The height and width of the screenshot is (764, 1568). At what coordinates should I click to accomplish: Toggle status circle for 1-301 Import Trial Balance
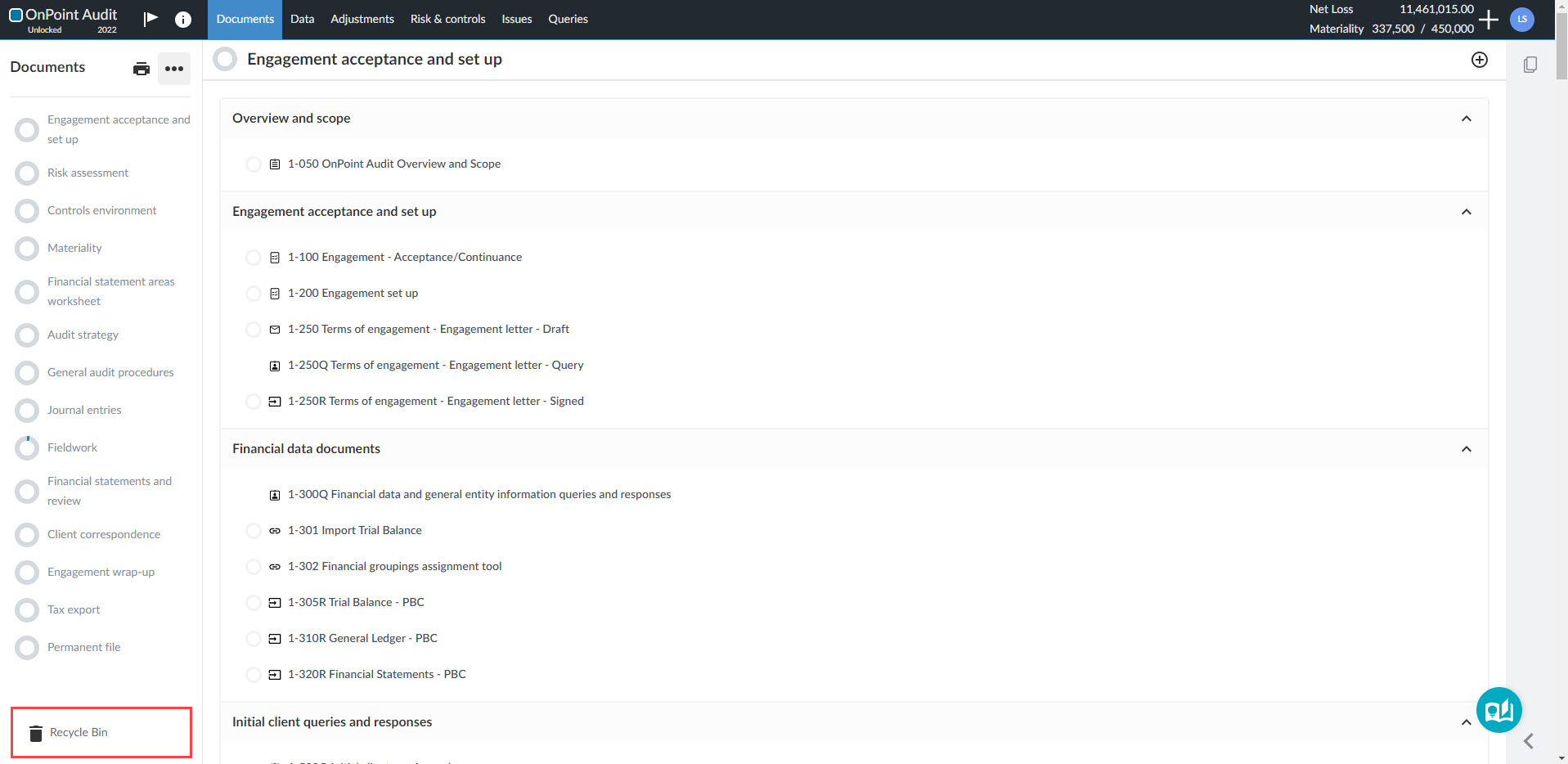(x=254, y=531)
